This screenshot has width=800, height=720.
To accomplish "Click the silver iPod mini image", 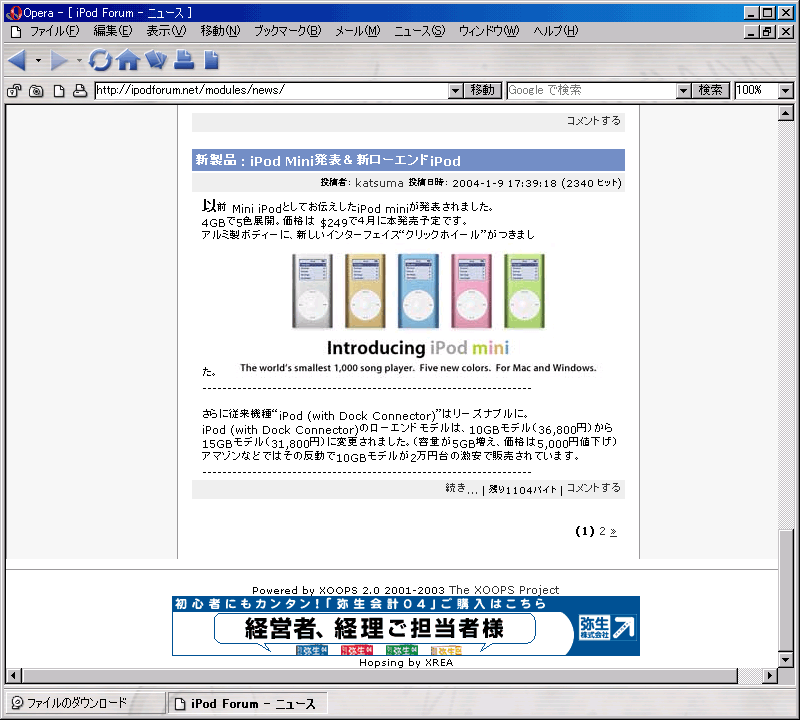I will [x=312, y=291].
